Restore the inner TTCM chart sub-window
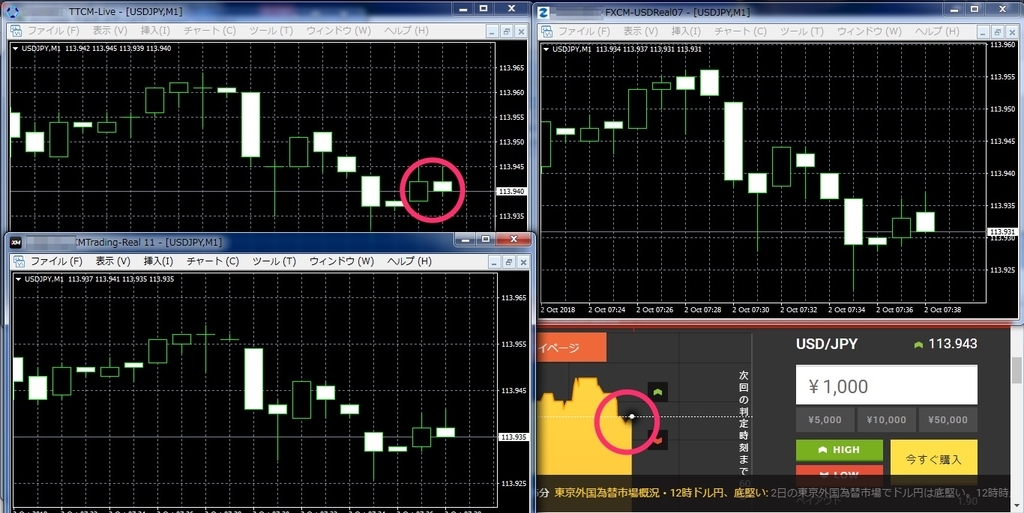The image size is (1024, 513). click(507, 31)
